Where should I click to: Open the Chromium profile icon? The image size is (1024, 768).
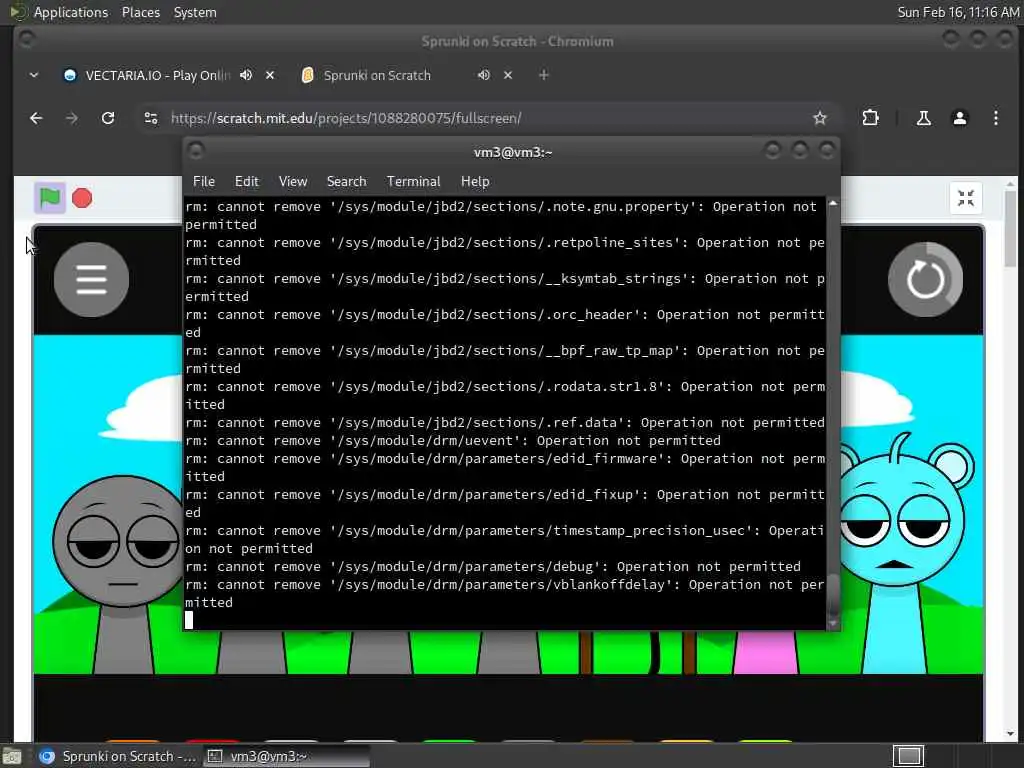tap(959, 118)
